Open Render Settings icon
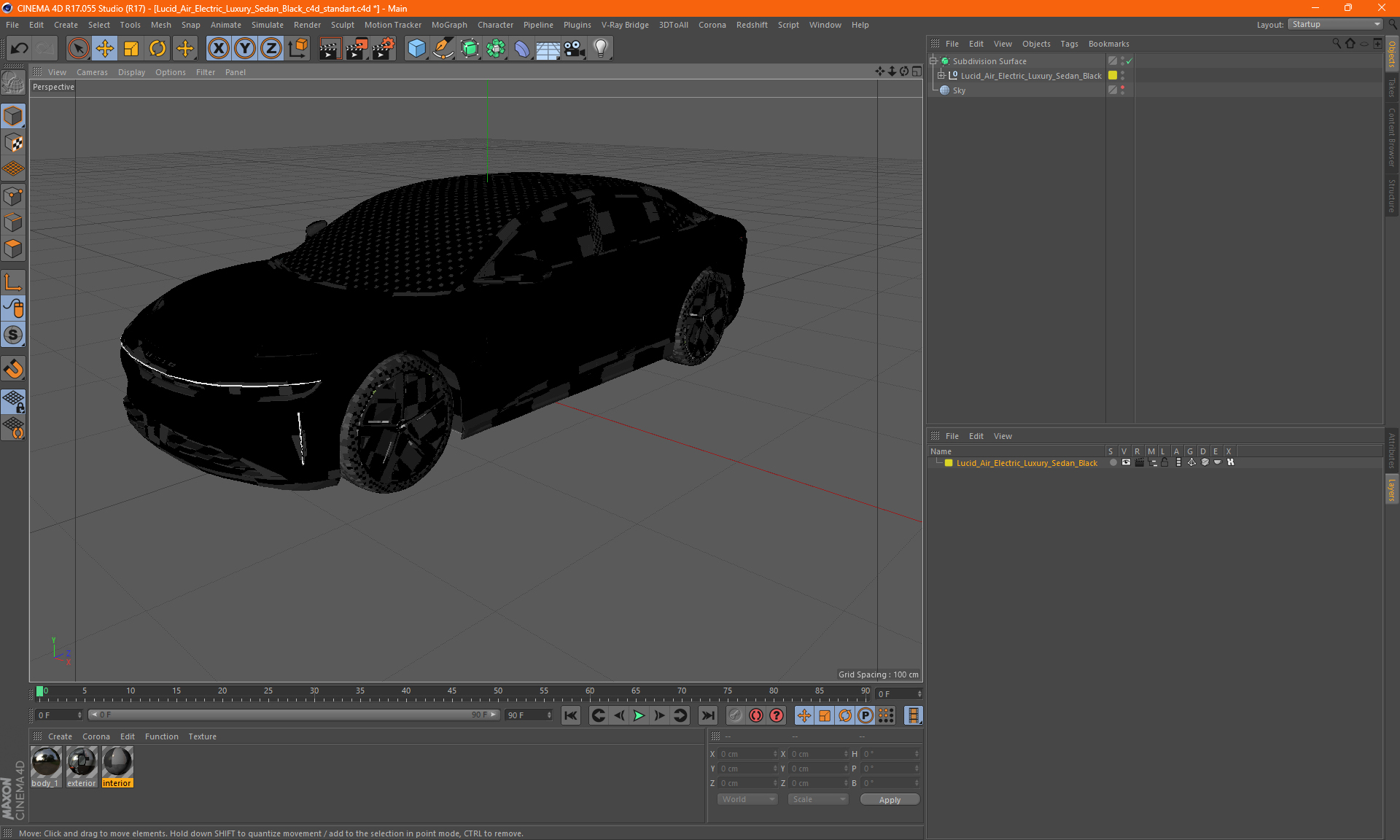The width and height of the screenshot is (1400, 840). click(x=383, y=49)
